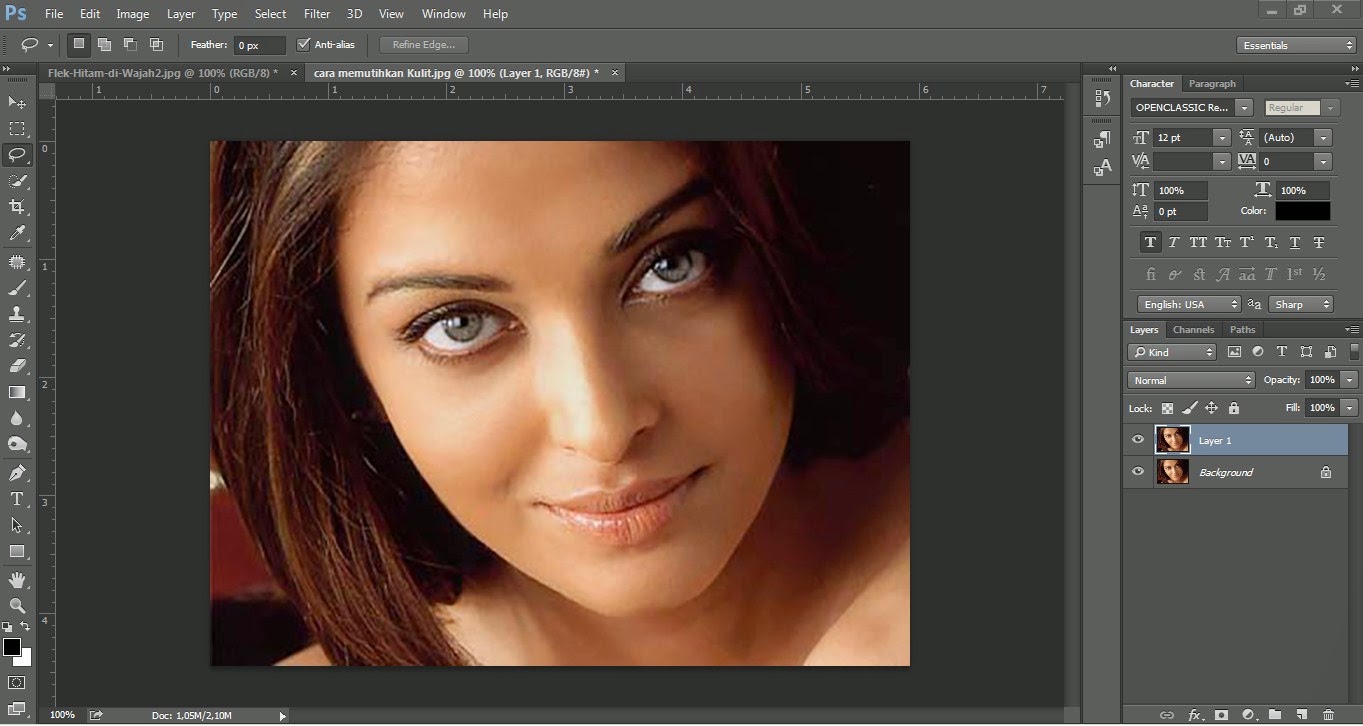The width and height of the screenshot is (1363, 726).
Task: Open the Kind layer filter dropdown
Action: click(1172, 352)
